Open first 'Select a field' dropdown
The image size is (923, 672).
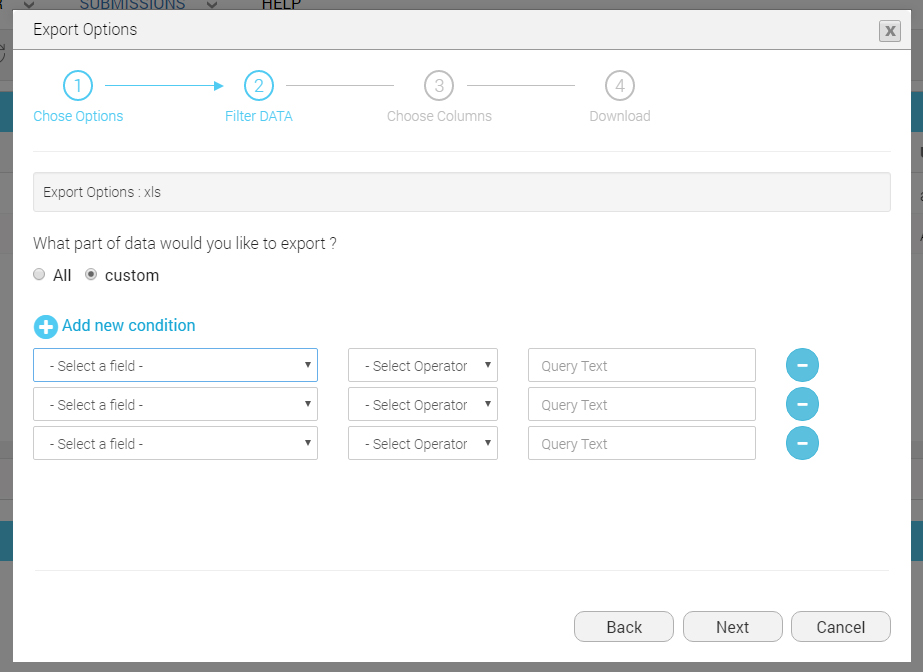click(x=175, y=366)
